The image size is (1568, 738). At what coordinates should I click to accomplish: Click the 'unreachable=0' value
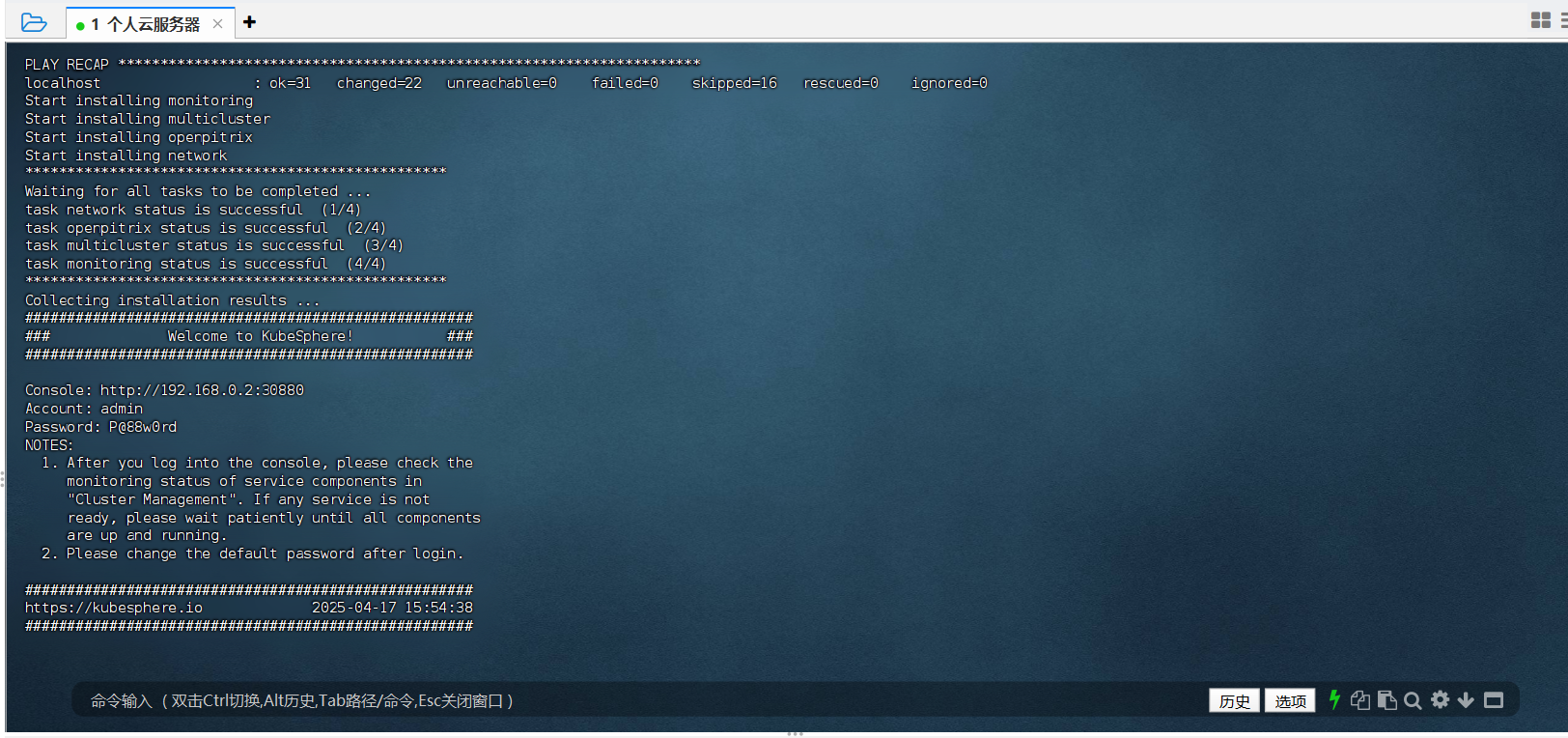502,83
